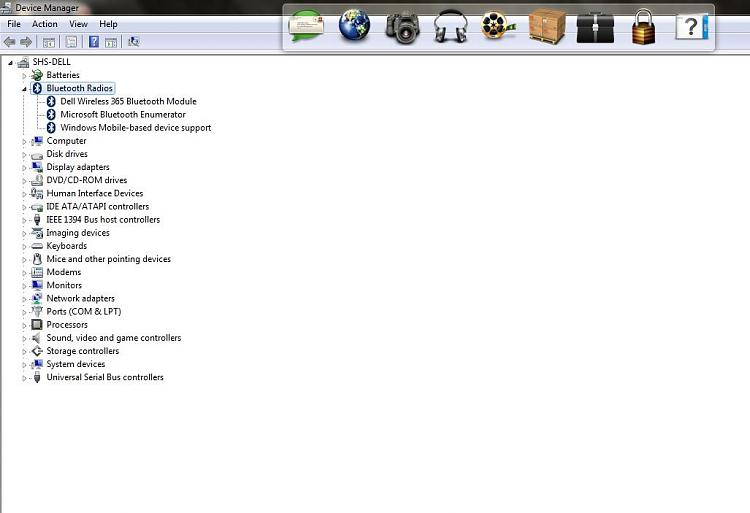Click the Forward arrow toolbar button

pyautogui.click(x=26, y=42)
